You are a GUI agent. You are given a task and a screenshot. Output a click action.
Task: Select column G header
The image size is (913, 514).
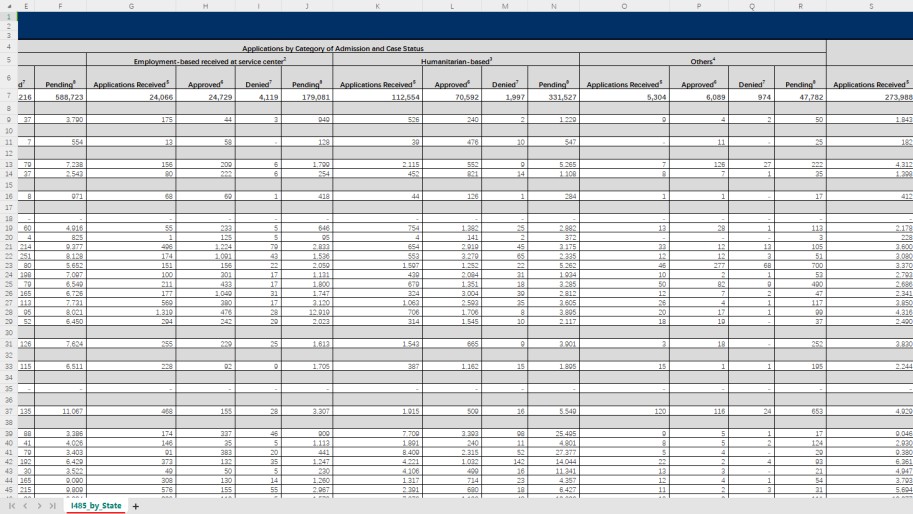coord(131,6)
